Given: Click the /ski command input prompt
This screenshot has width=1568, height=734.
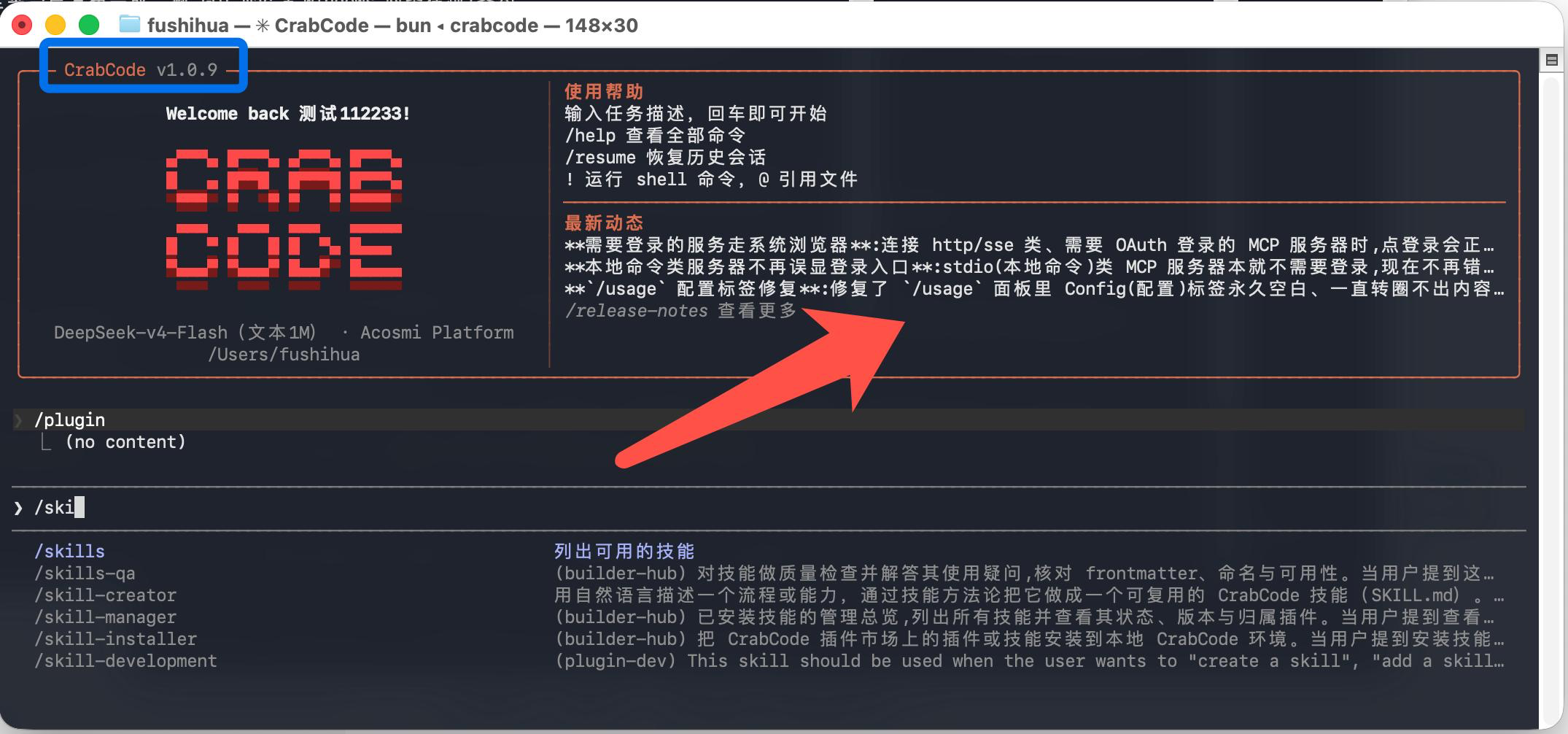Looking at the screenshot, I should point(769,508).
